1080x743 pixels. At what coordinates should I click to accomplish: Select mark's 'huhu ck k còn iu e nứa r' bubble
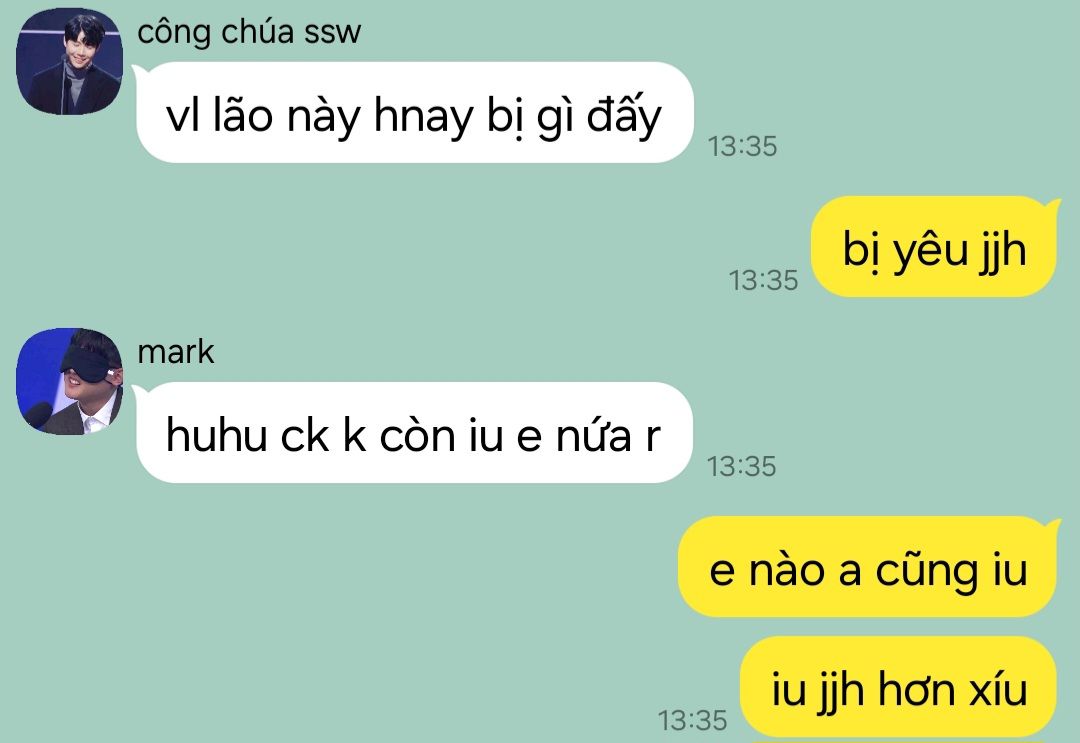(x=414, y=432)
